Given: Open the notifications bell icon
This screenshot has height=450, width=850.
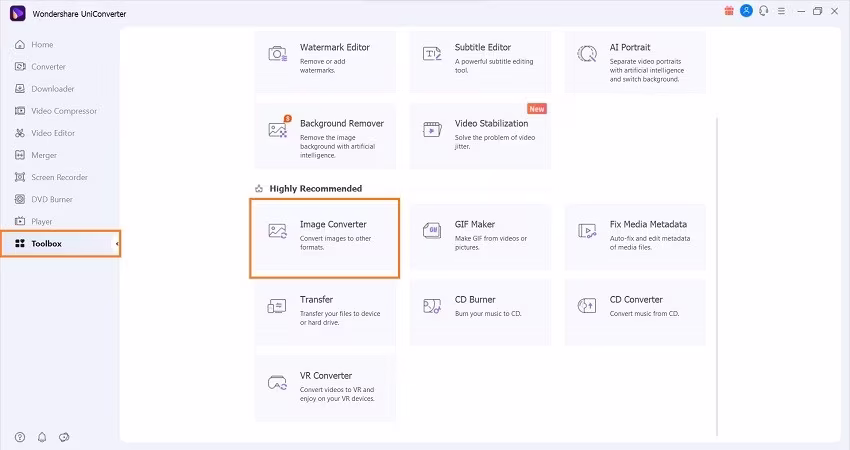Looking at the screenshot, I should click(x=42, y=437).
